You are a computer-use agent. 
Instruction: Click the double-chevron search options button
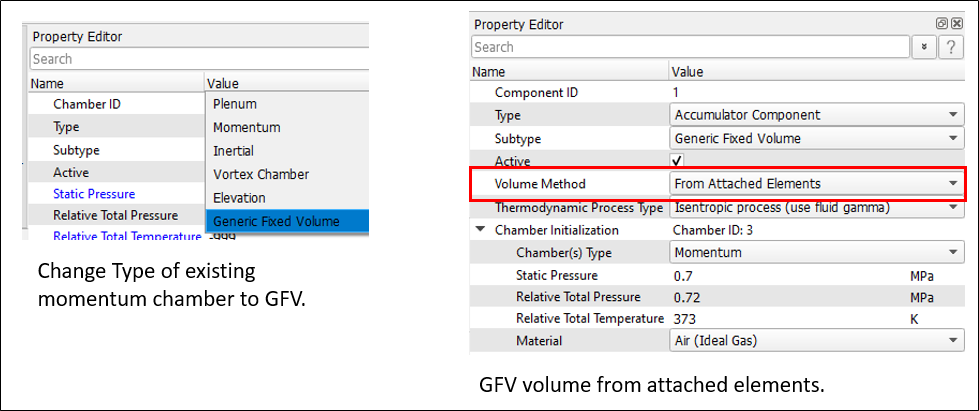coord(923,47)
